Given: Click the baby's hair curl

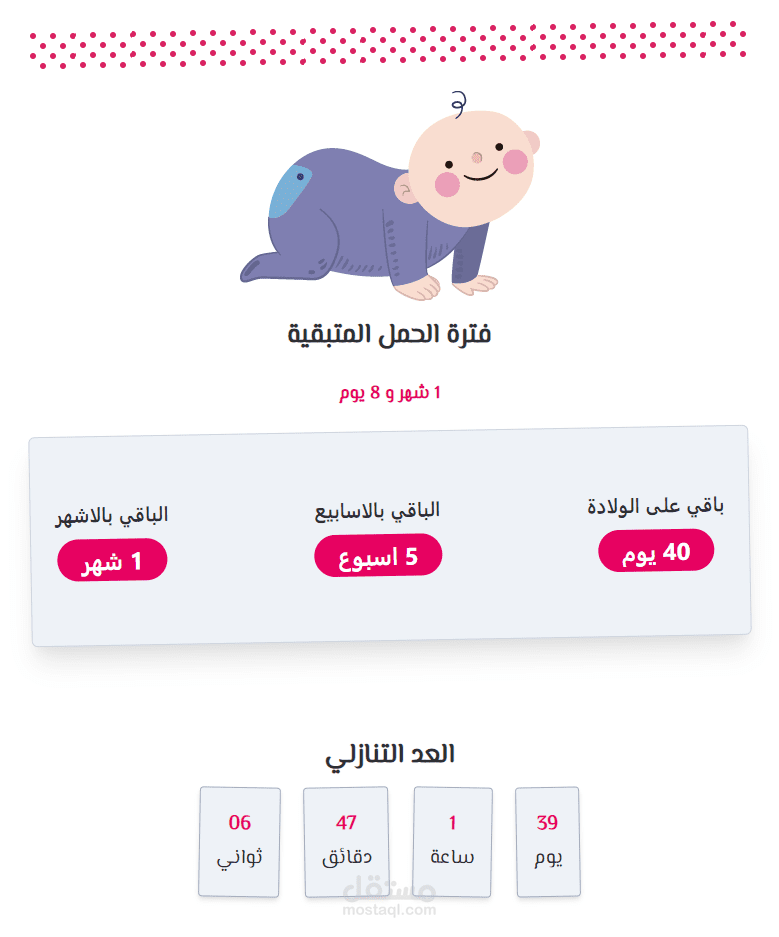Looking at the screenshot, I should 458,103.
